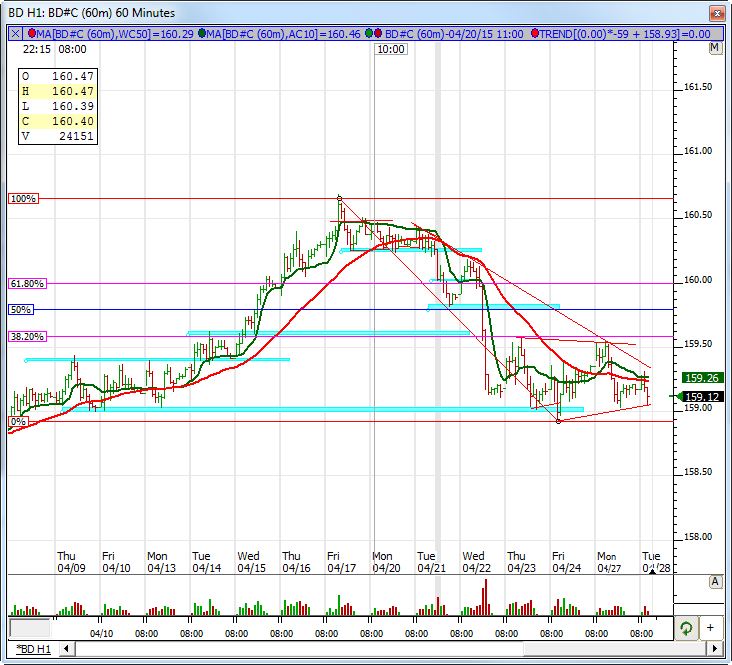Click the plus button beside refresh
The image size is (732, 665).
point(710,628)
